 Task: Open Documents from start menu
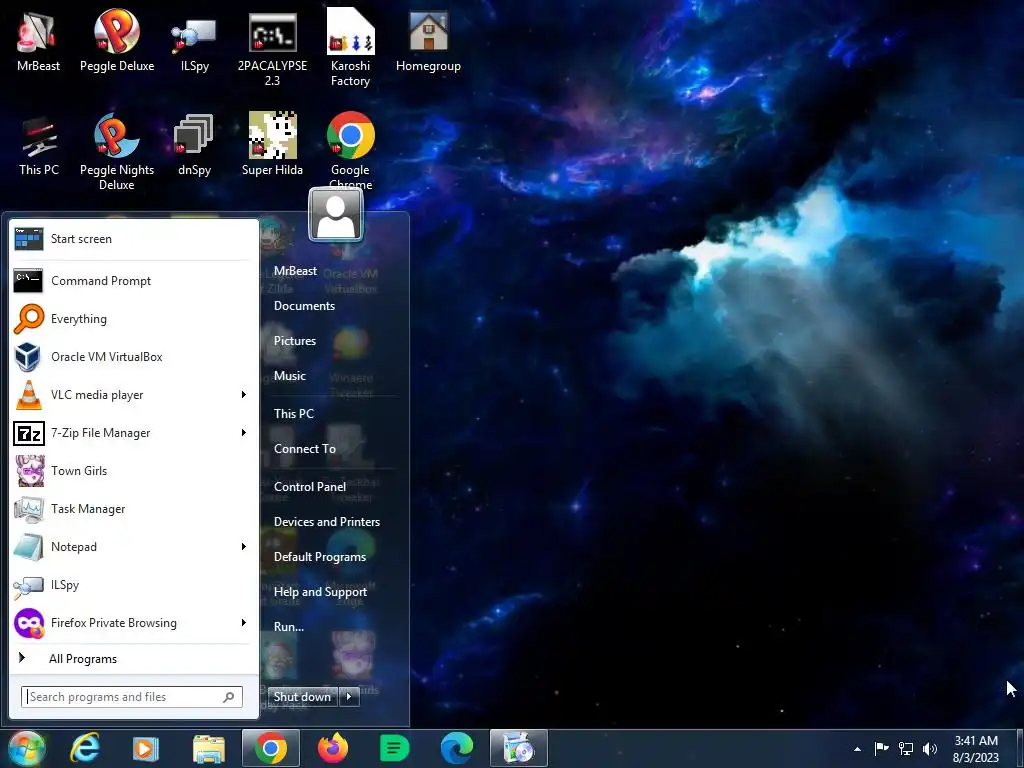click(x=304, y=306)
